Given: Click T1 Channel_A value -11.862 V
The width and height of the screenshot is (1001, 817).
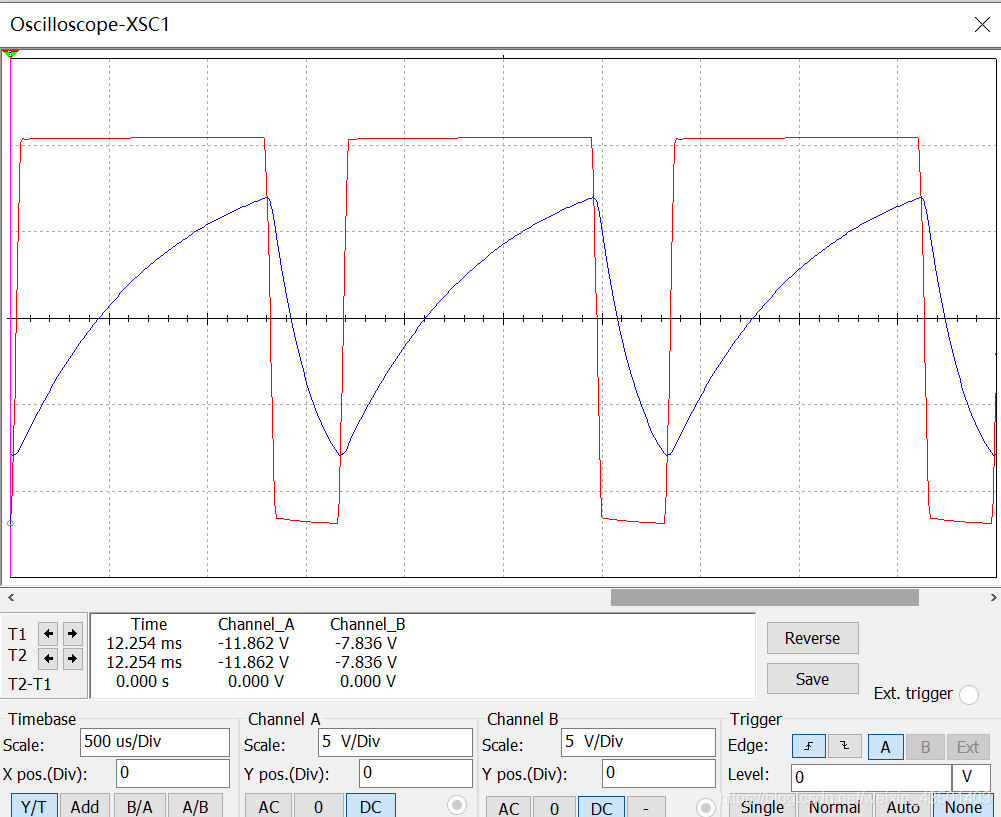Looking at the screenshot, I should [x=253, y=643].
